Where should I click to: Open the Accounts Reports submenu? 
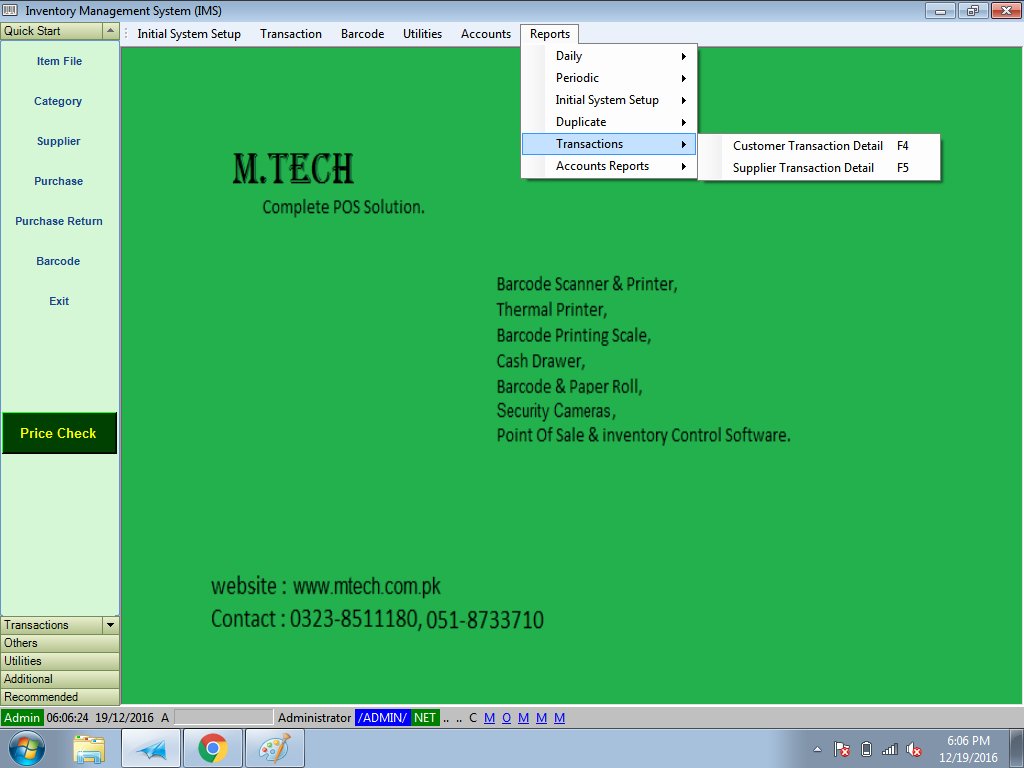(x=609, y=166)
